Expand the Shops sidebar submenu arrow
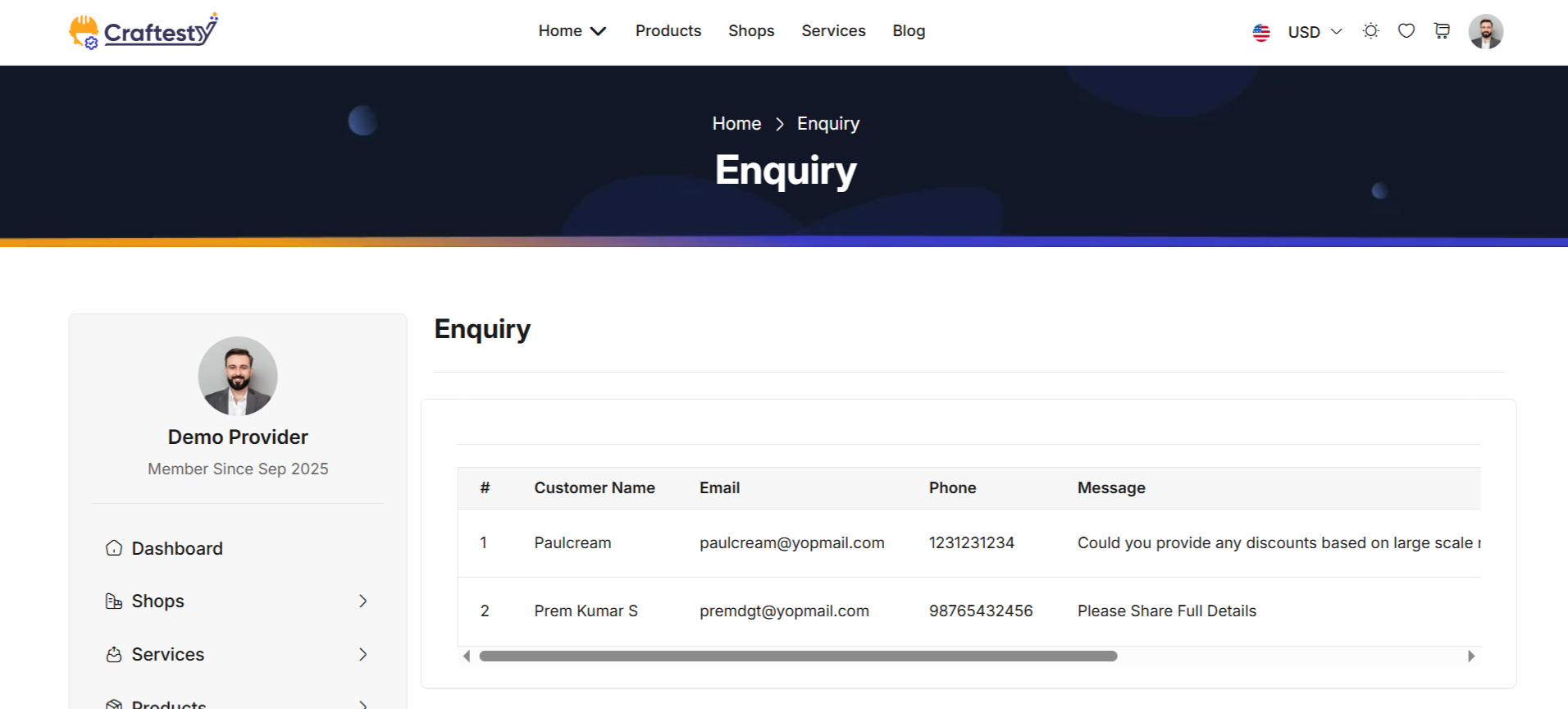The image size is (1568, 709). coord(362,602)
